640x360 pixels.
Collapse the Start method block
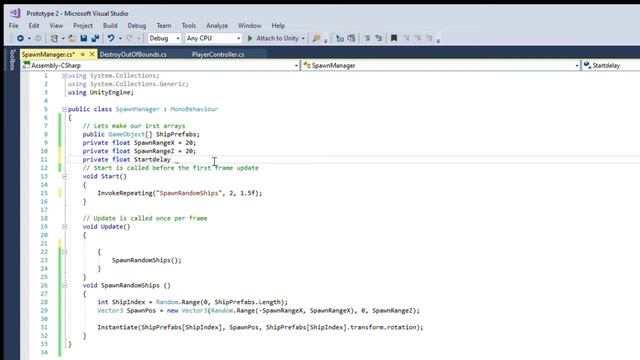[64, 176]
